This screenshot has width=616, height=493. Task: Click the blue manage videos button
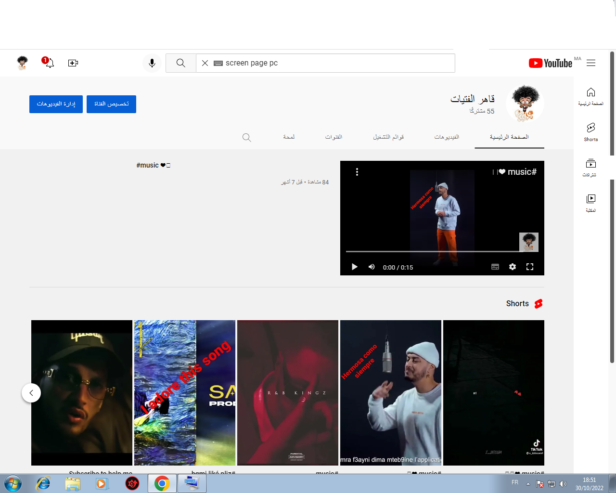pos(56,104)
